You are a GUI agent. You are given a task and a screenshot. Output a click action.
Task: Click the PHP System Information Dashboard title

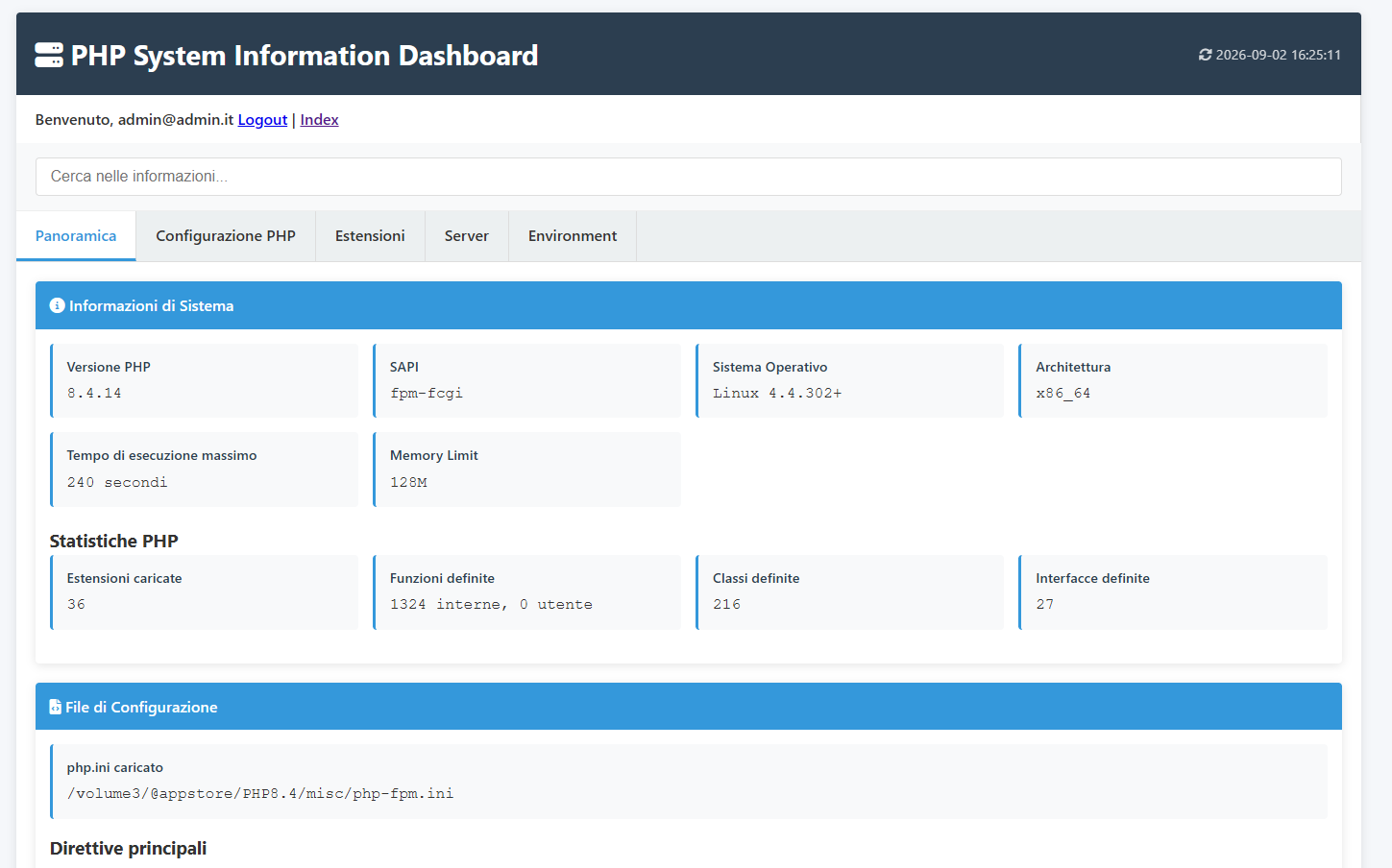305,56
